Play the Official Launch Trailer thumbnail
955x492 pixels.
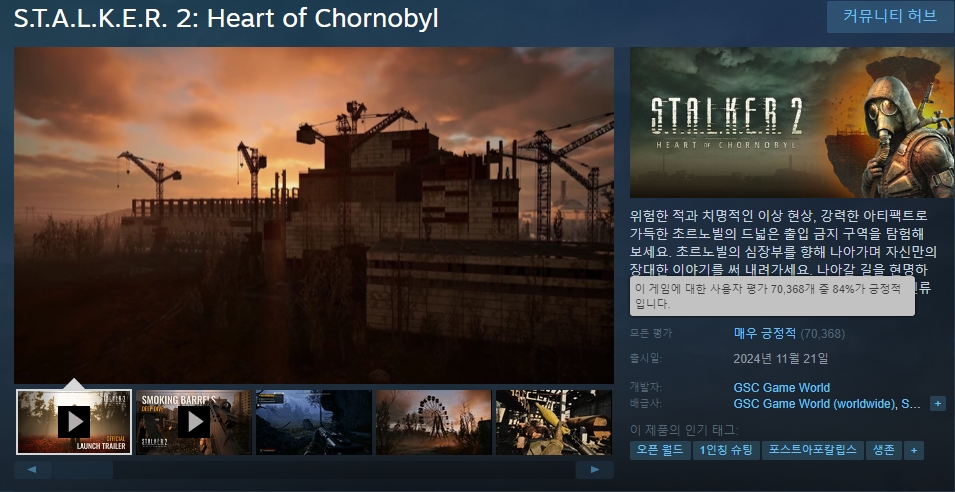[74, 422]
